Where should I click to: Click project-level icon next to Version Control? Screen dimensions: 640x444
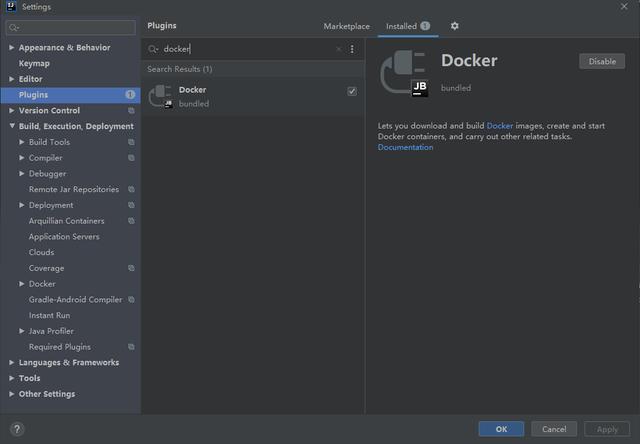tap(131, 111)
